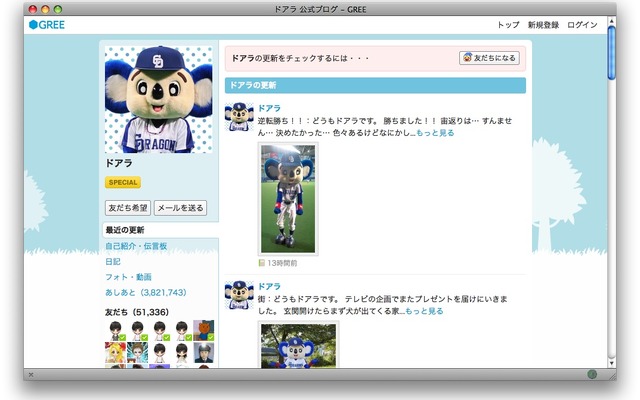Open the ログイン link
640x400 pixels.
(582, 25)
